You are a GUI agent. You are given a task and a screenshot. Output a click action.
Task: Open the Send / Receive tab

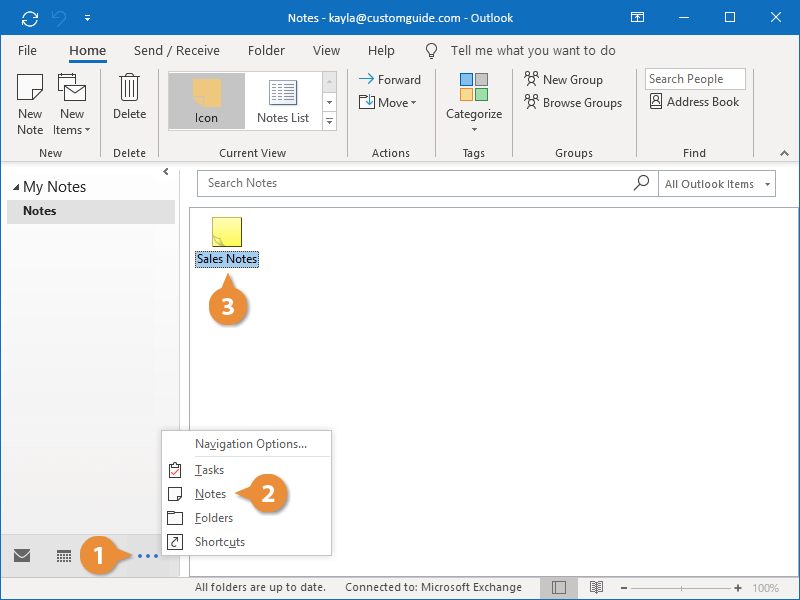coord(177,51)
